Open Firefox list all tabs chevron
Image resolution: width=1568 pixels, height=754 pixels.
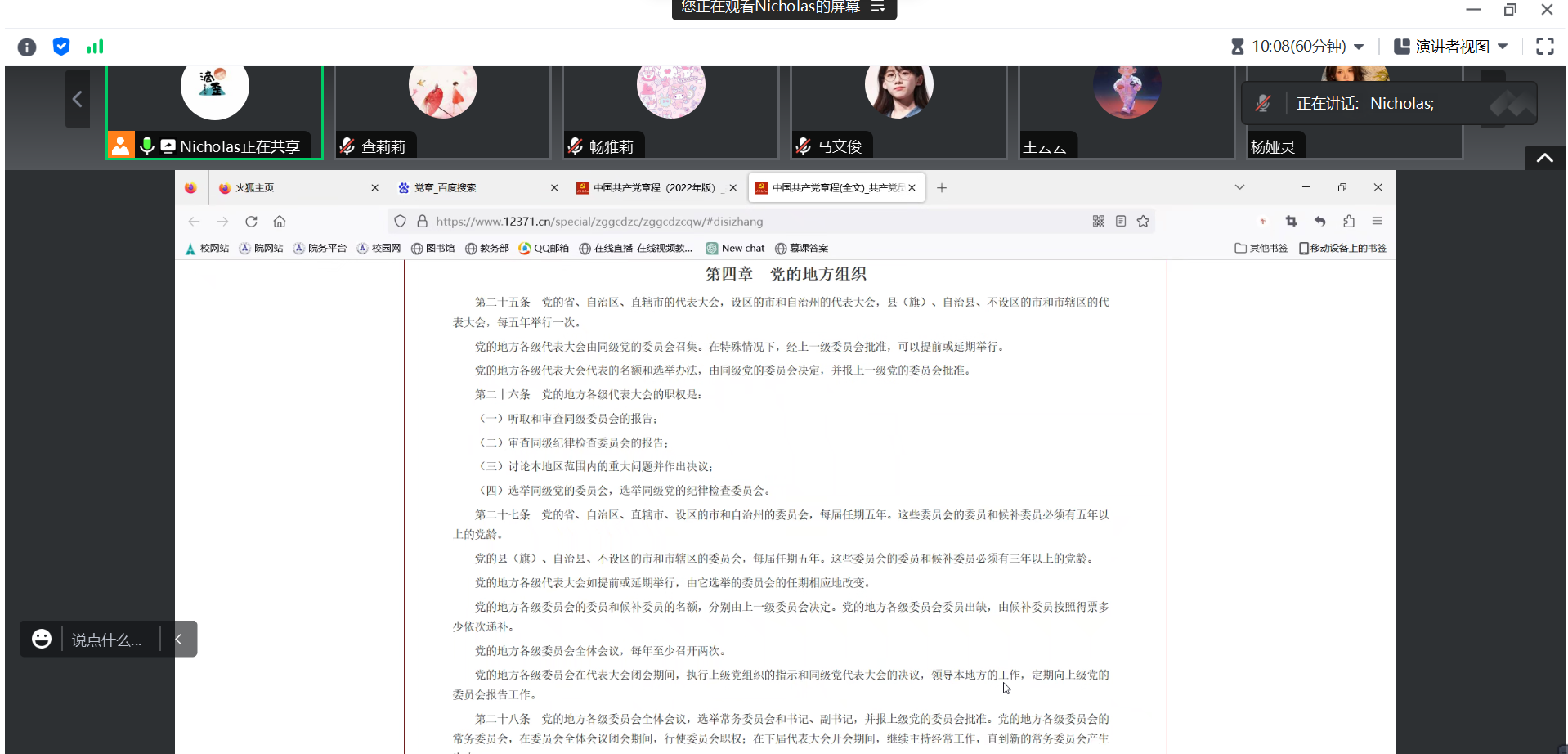pyautogui.click(x=1239, y=187)
